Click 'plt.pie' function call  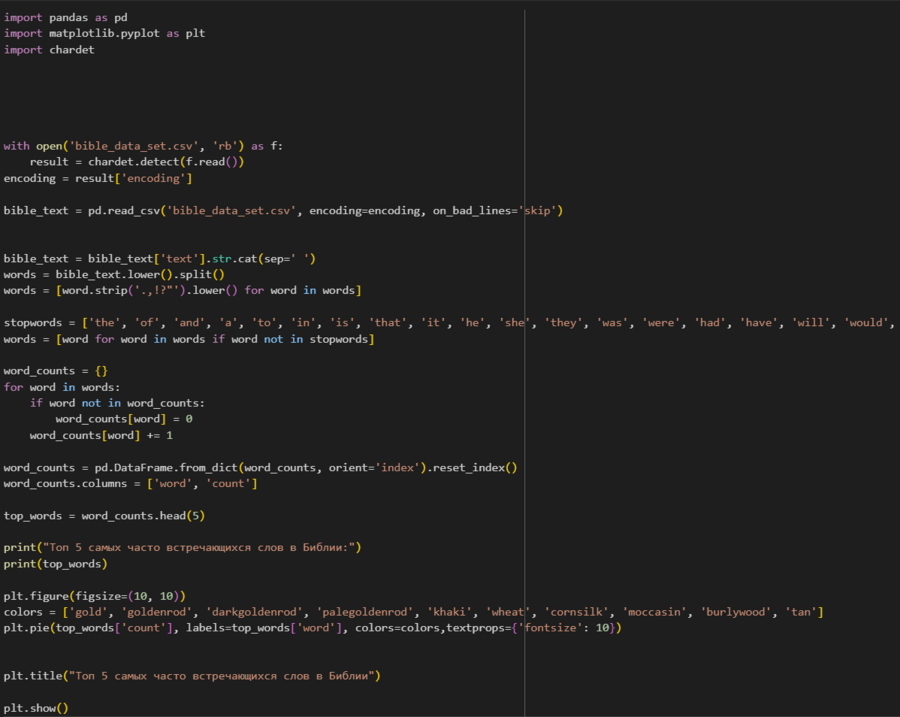(x=26, y=628)
